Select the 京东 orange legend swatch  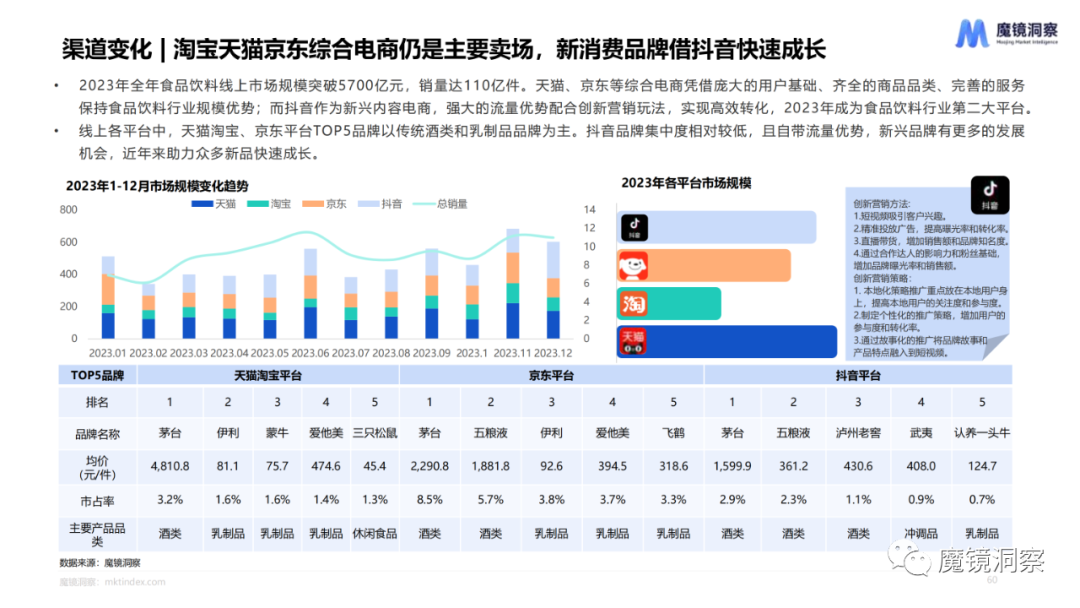(313, 204)
